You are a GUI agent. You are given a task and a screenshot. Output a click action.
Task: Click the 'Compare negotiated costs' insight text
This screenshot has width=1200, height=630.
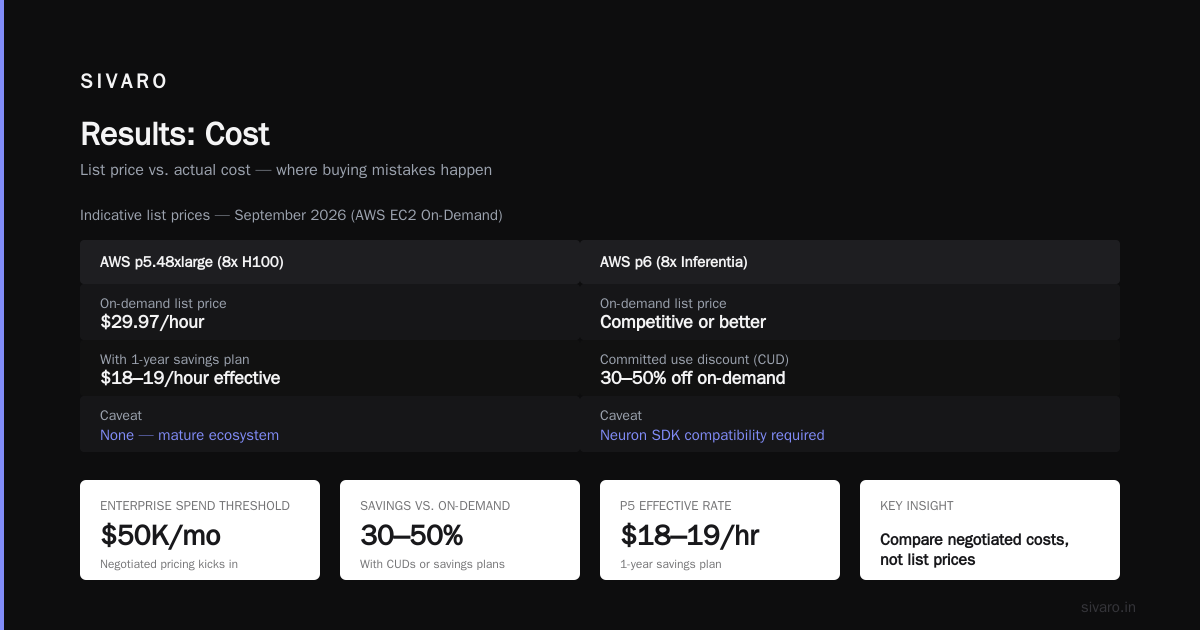974,549
